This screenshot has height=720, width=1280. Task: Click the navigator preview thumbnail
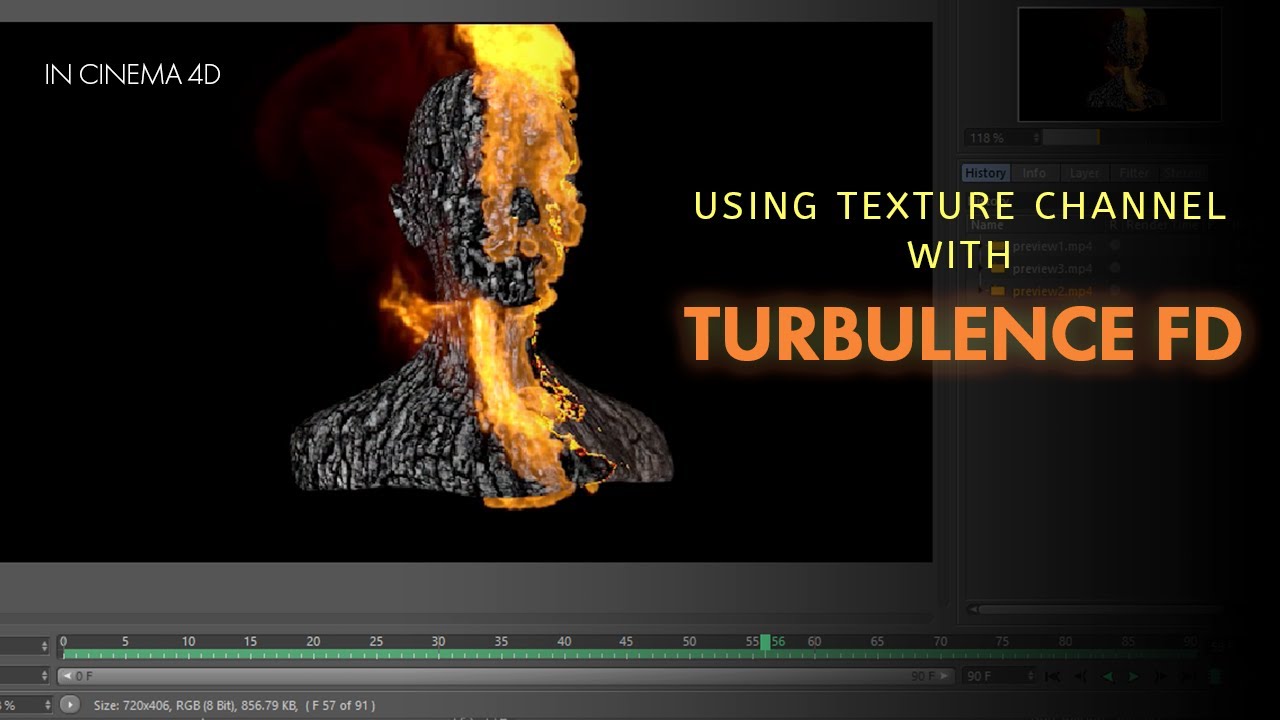coord(1120,65)
